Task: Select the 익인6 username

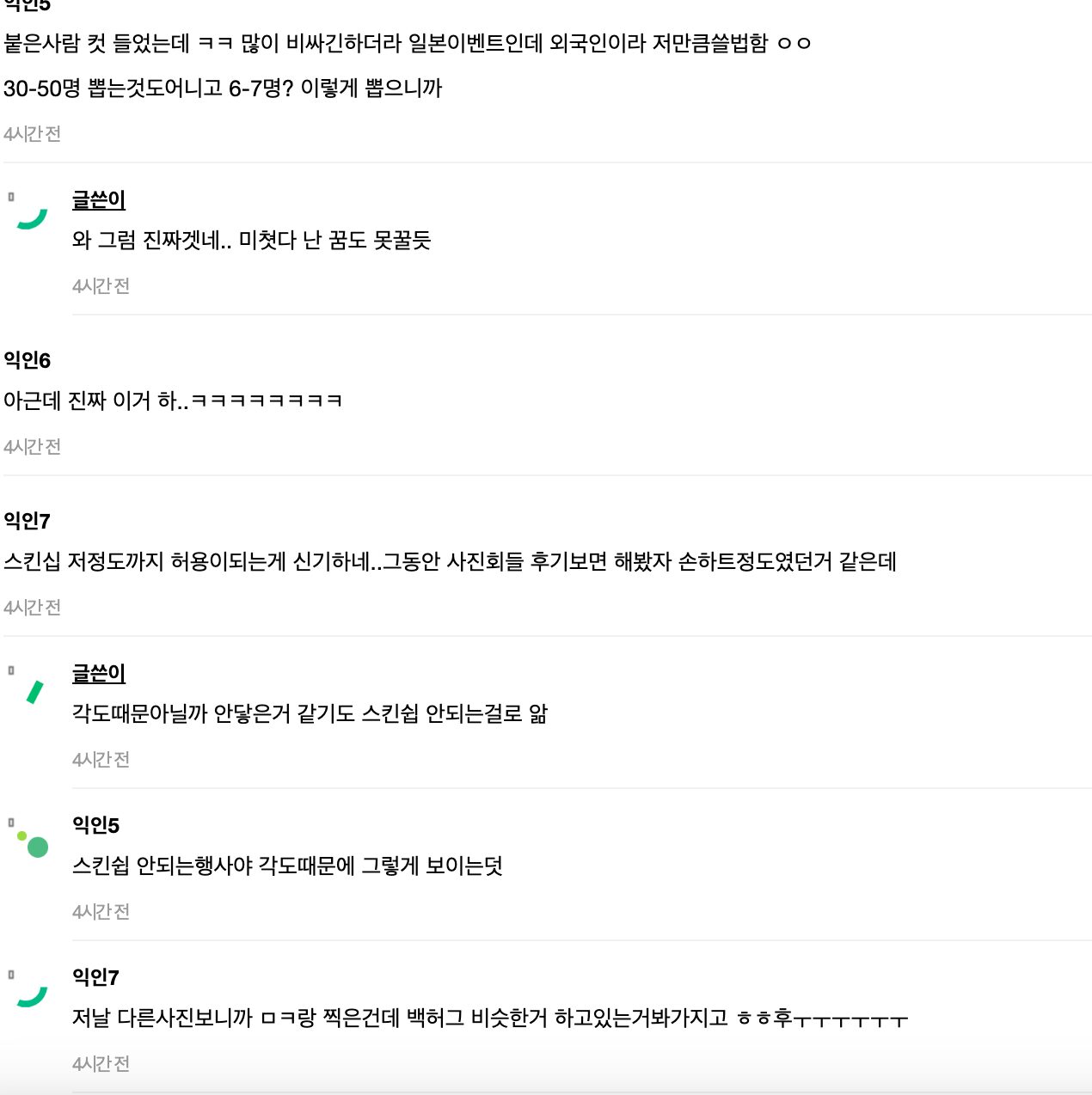Action: (x=28, y=360)
